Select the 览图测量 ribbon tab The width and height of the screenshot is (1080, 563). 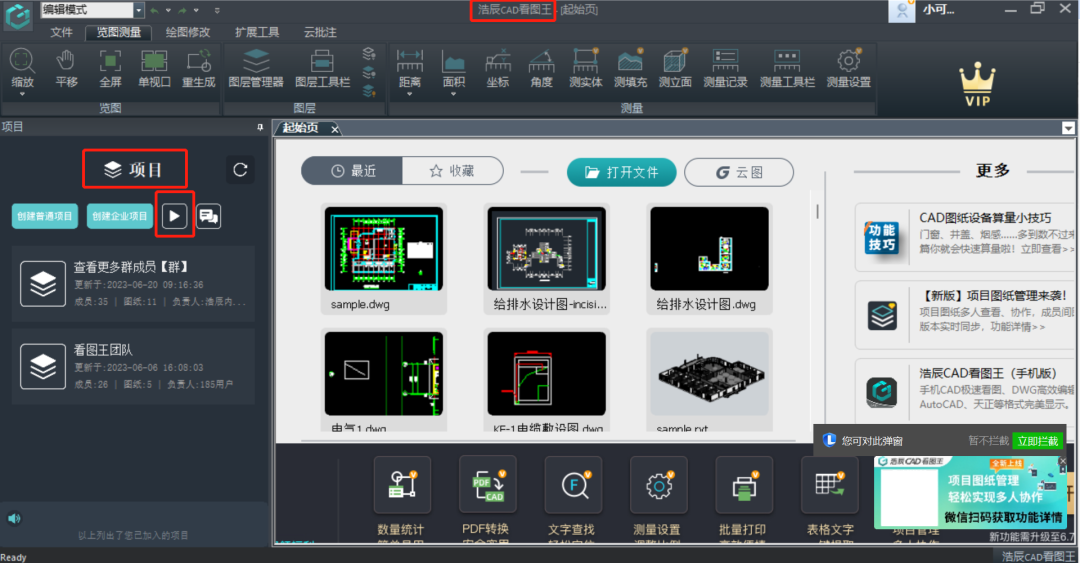(x=118, y=32)
